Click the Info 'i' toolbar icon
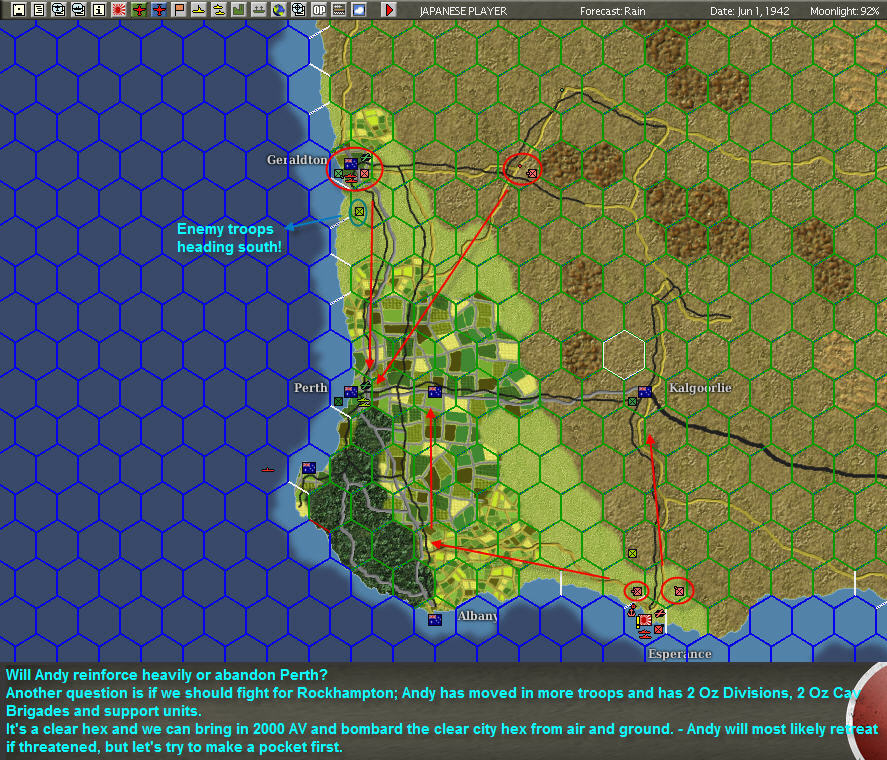 (x=98, y=10)
